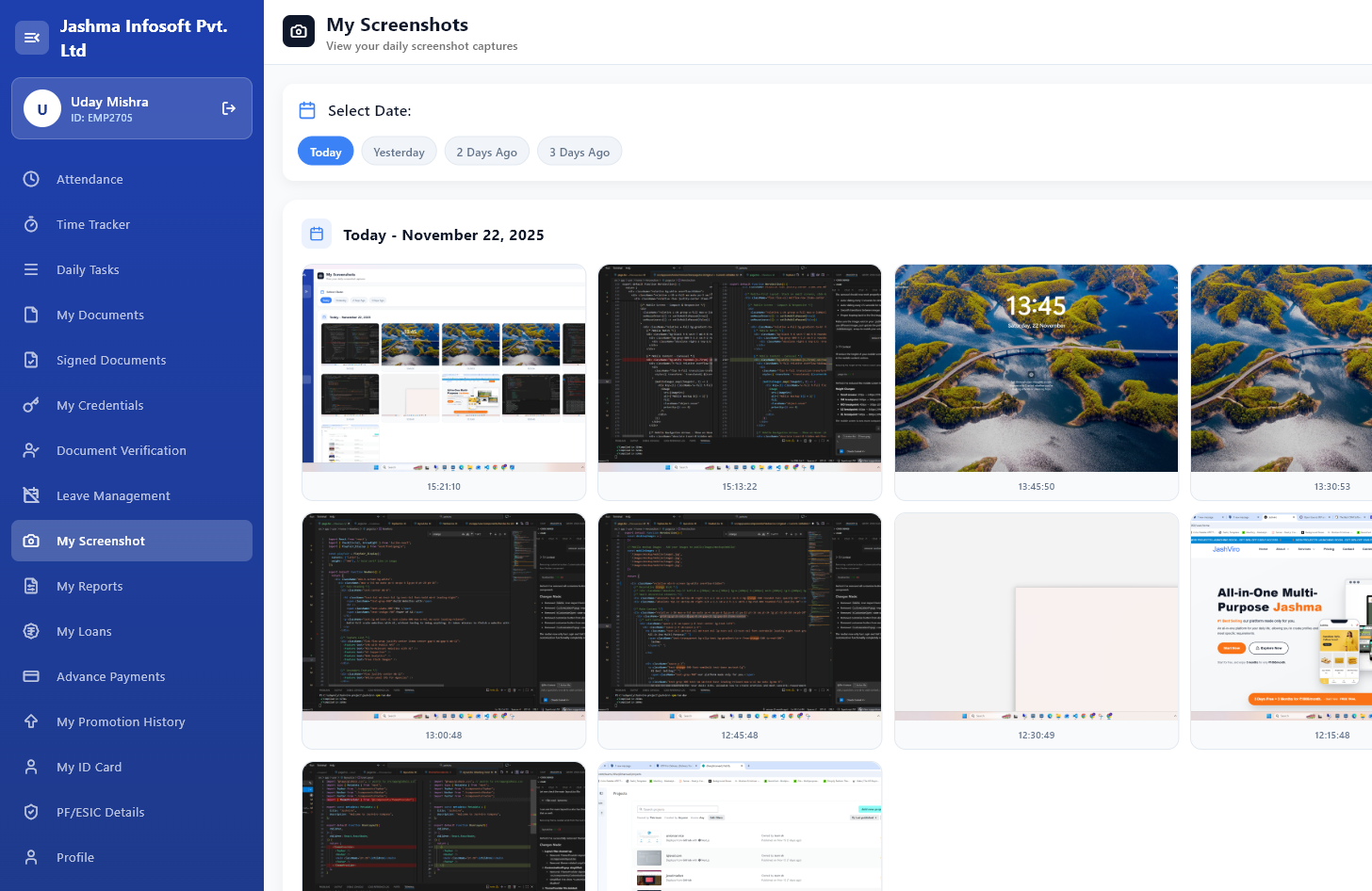
Task: Switch to Yesterday's screenshots
Action: [x=399, y=151]
